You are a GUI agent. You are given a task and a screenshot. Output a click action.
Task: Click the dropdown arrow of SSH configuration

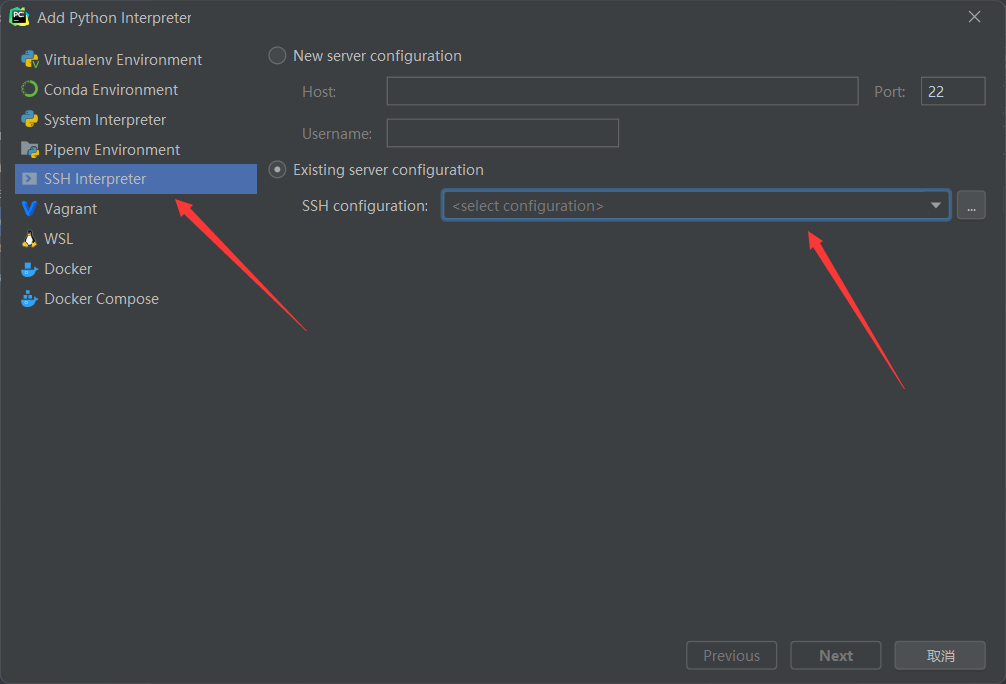point(935,205)
